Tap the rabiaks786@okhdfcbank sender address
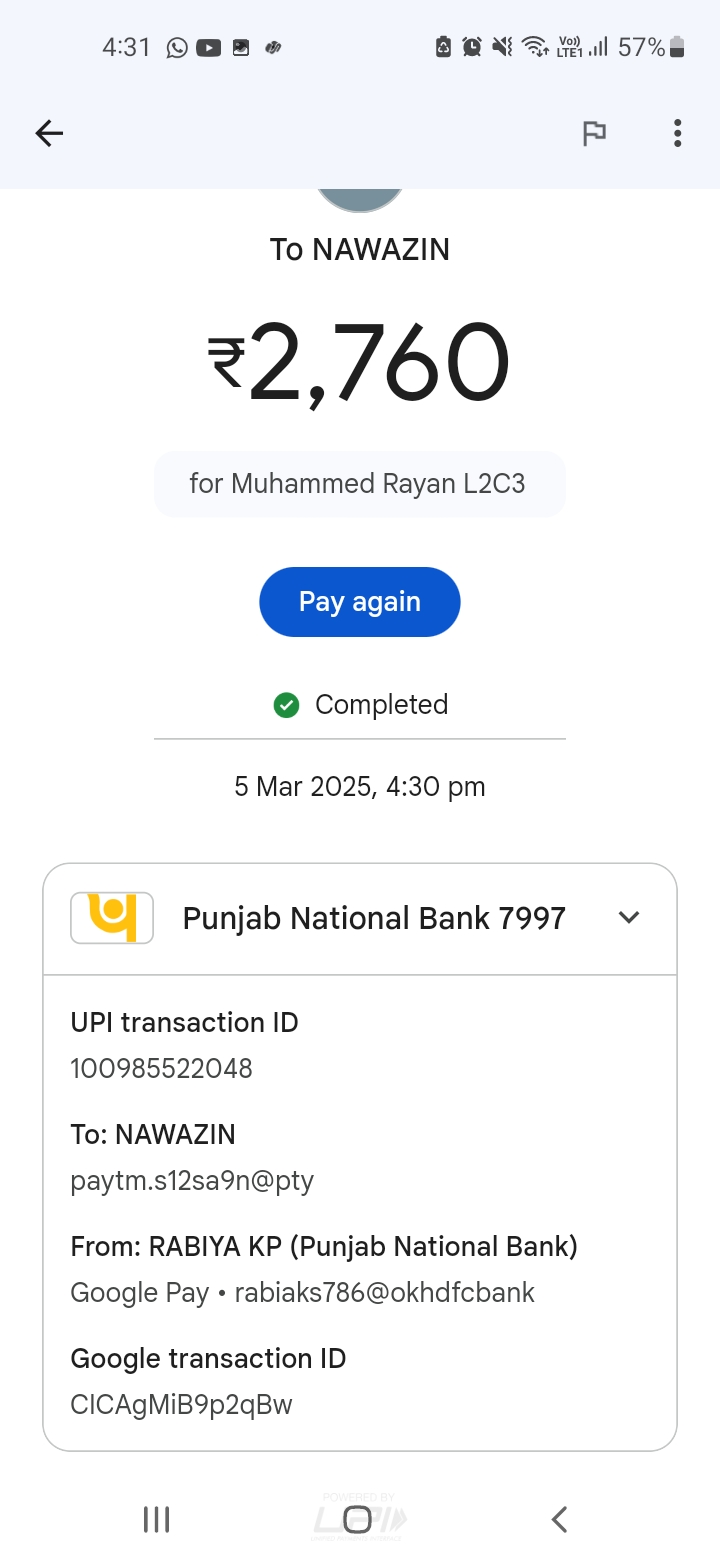This screenshot has width=720, height=1560. pos(384,1292)
